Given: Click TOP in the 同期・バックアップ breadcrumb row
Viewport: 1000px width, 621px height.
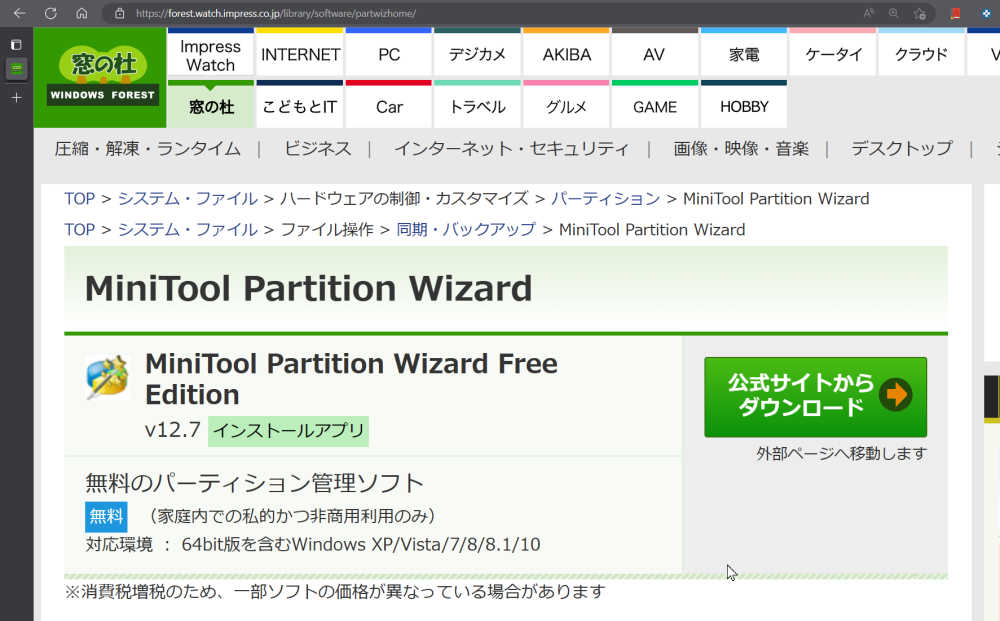Looking at the screenshot, I should (x=80, y=230).
